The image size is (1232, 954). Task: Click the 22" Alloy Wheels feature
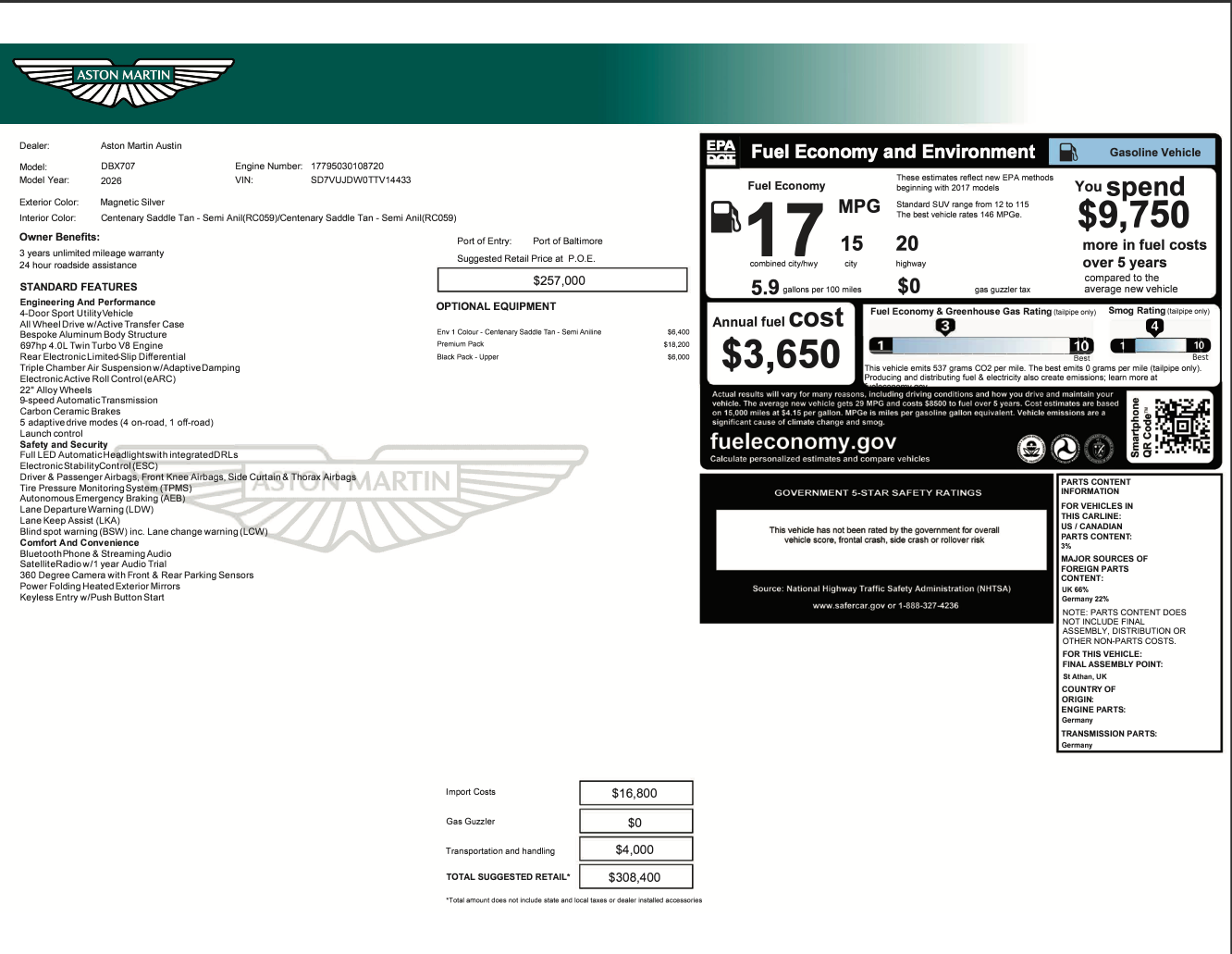55,390
